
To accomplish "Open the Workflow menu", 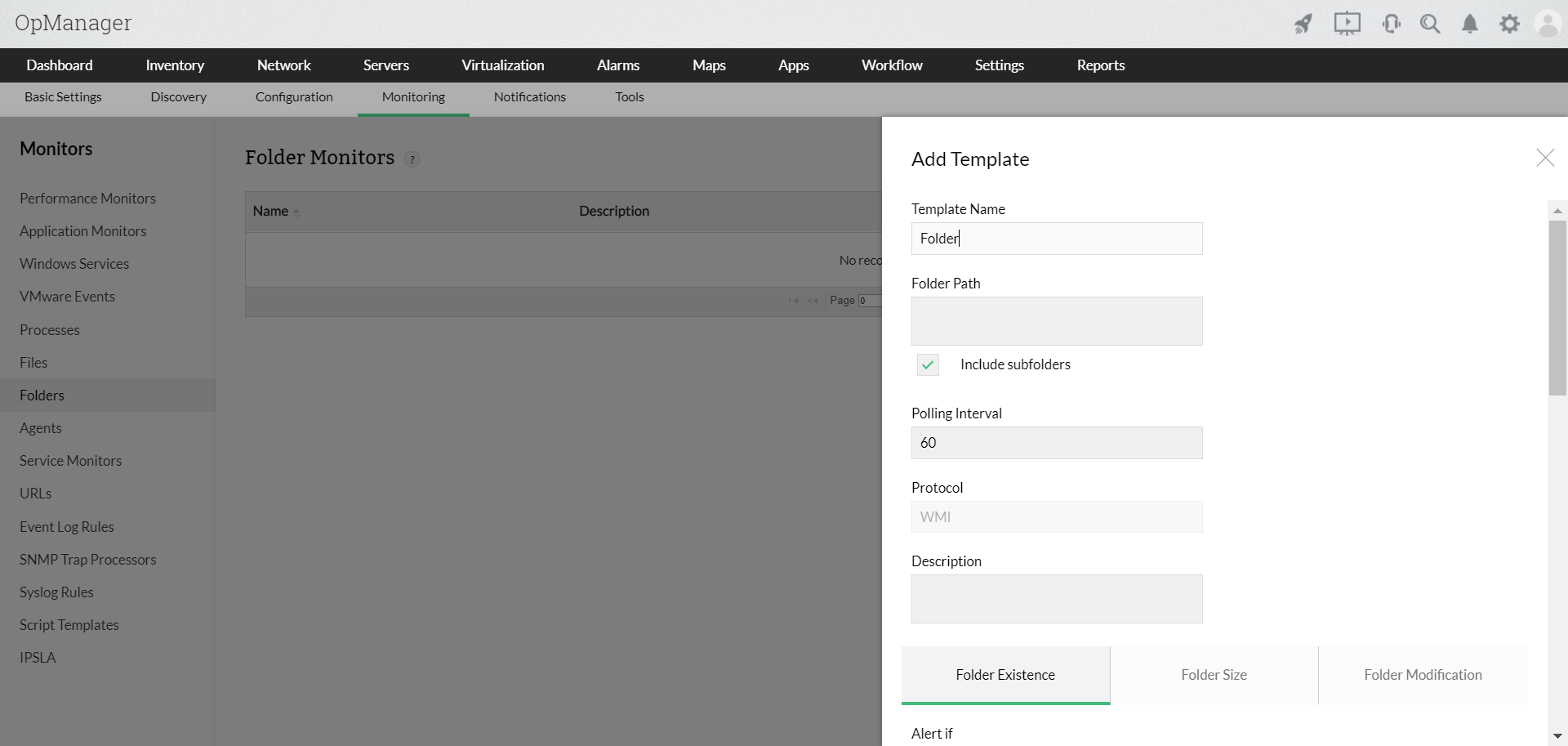I will coord(892,65).
